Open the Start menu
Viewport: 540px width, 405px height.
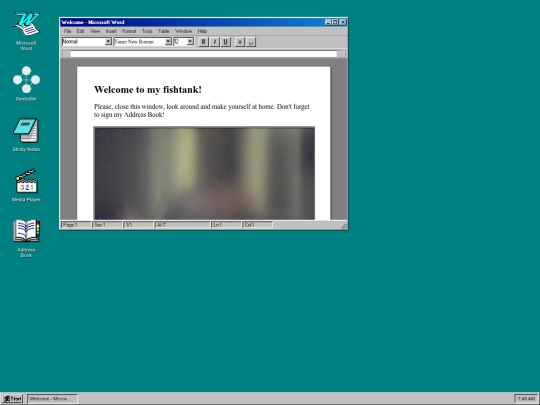coord(12,399)
